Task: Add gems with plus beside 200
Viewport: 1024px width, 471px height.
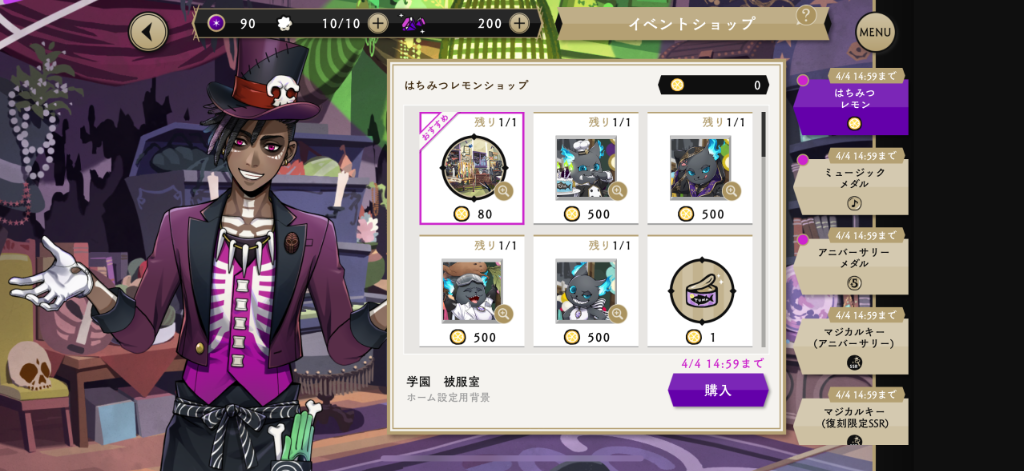Action: click(x=519, y=24)
